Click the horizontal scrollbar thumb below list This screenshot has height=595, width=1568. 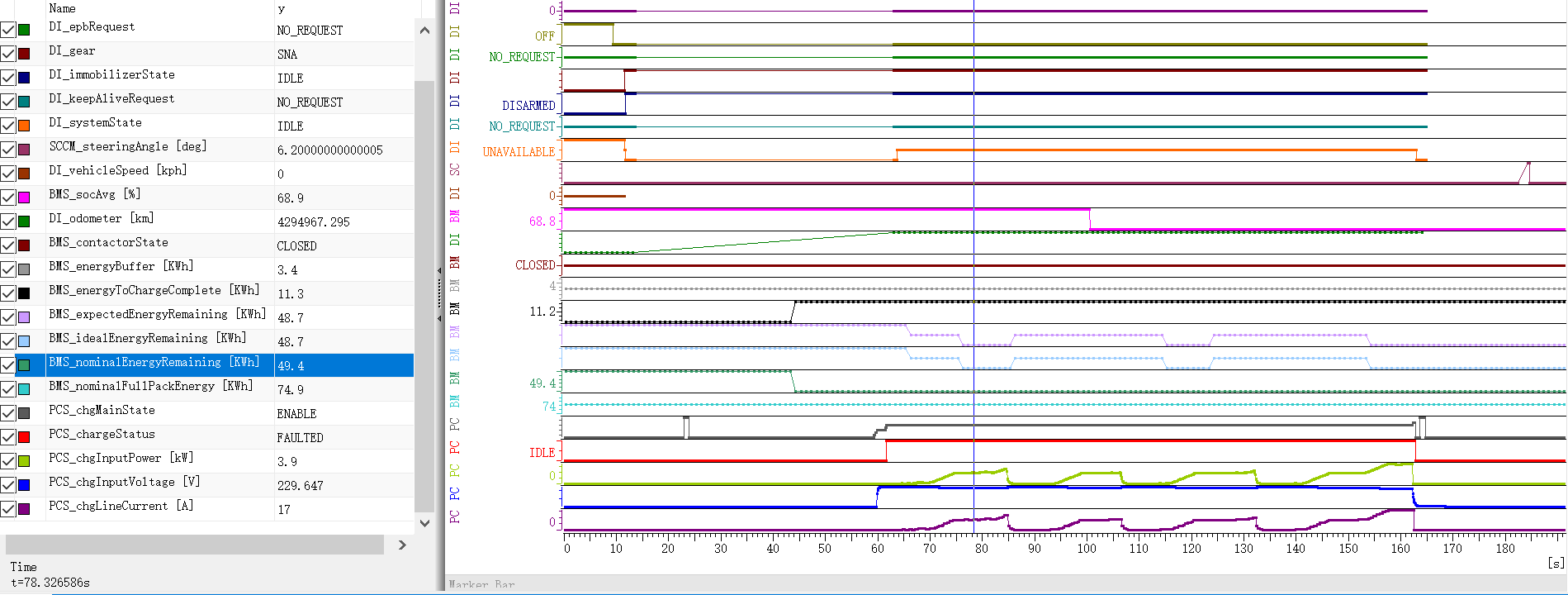(195, 545)
